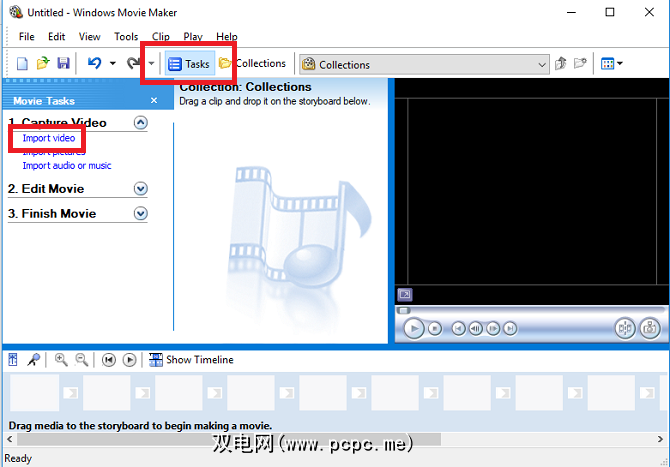Click the first storyboard transition cell
Viewport: 670px width, 467px height.
[x=71, y=393]
